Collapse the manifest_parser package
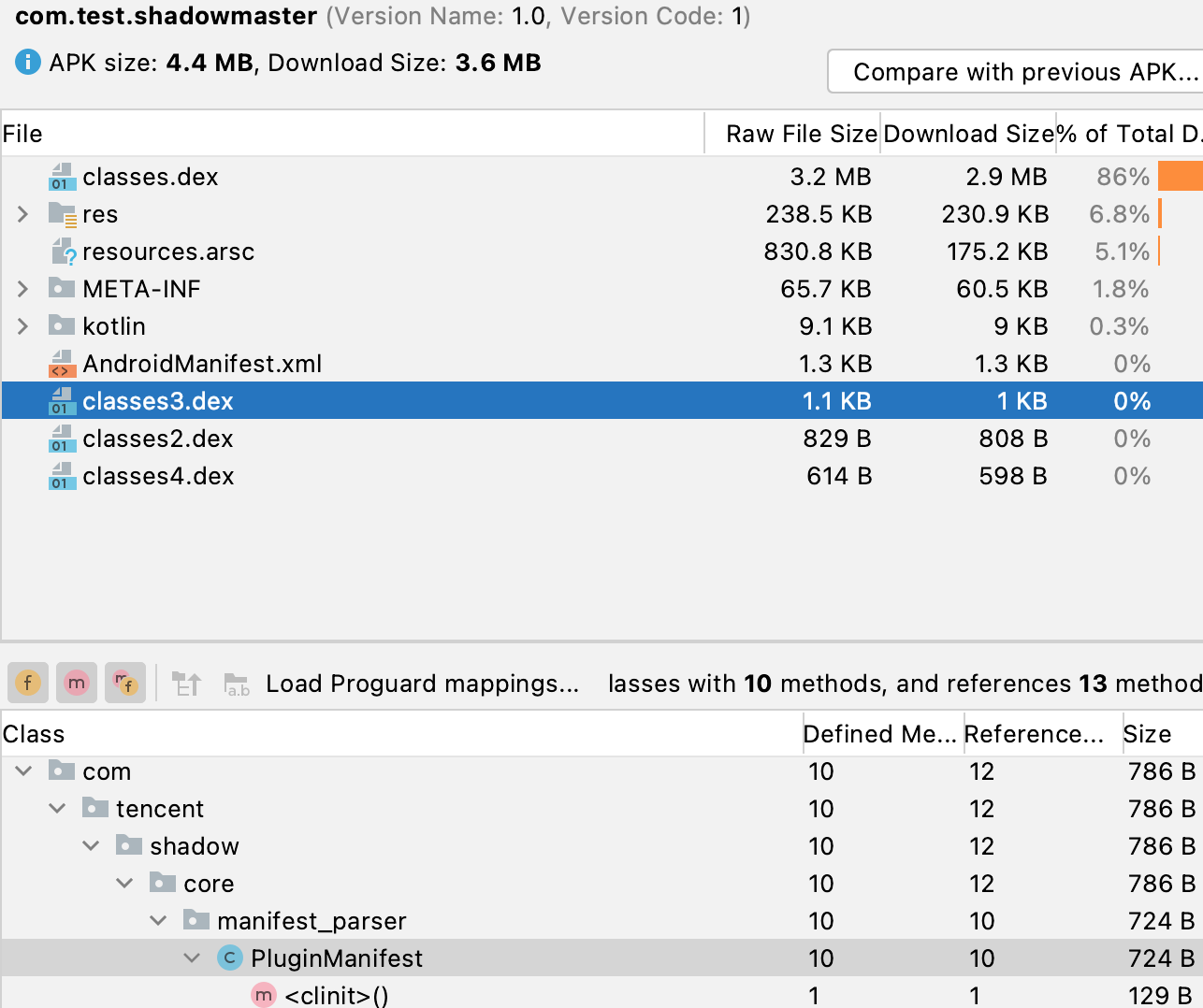 click(x=158, y=920)
